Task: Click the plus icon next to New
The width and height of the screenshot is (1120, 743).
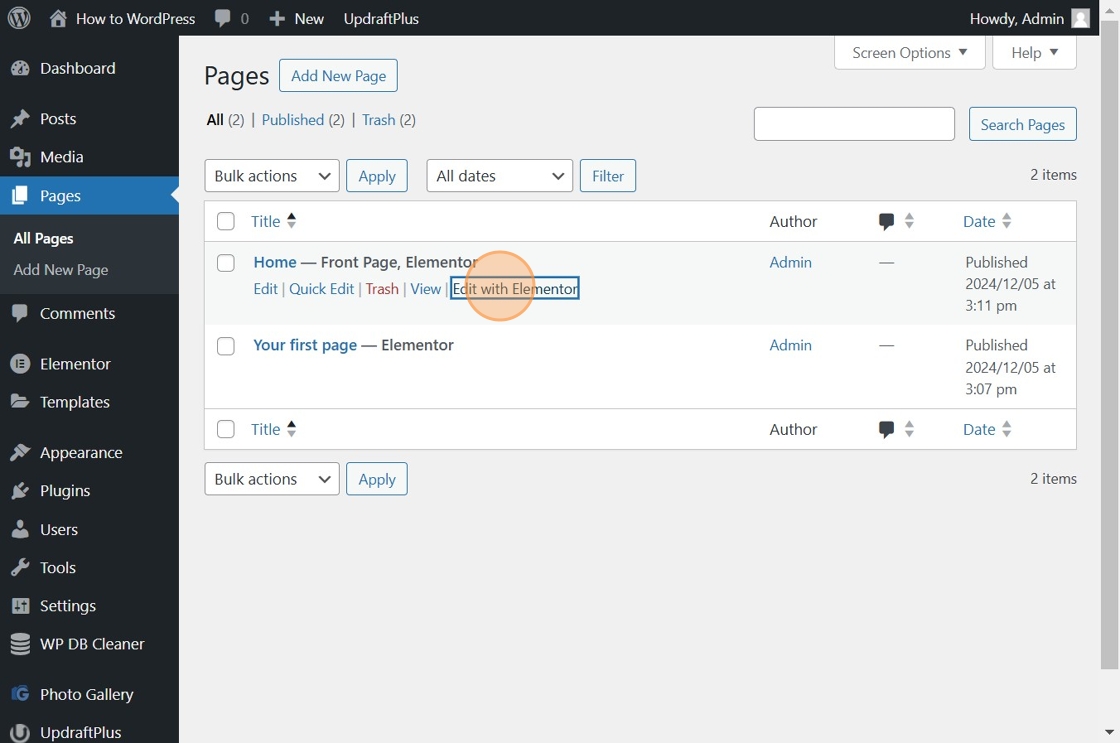Action: [277, 19]
